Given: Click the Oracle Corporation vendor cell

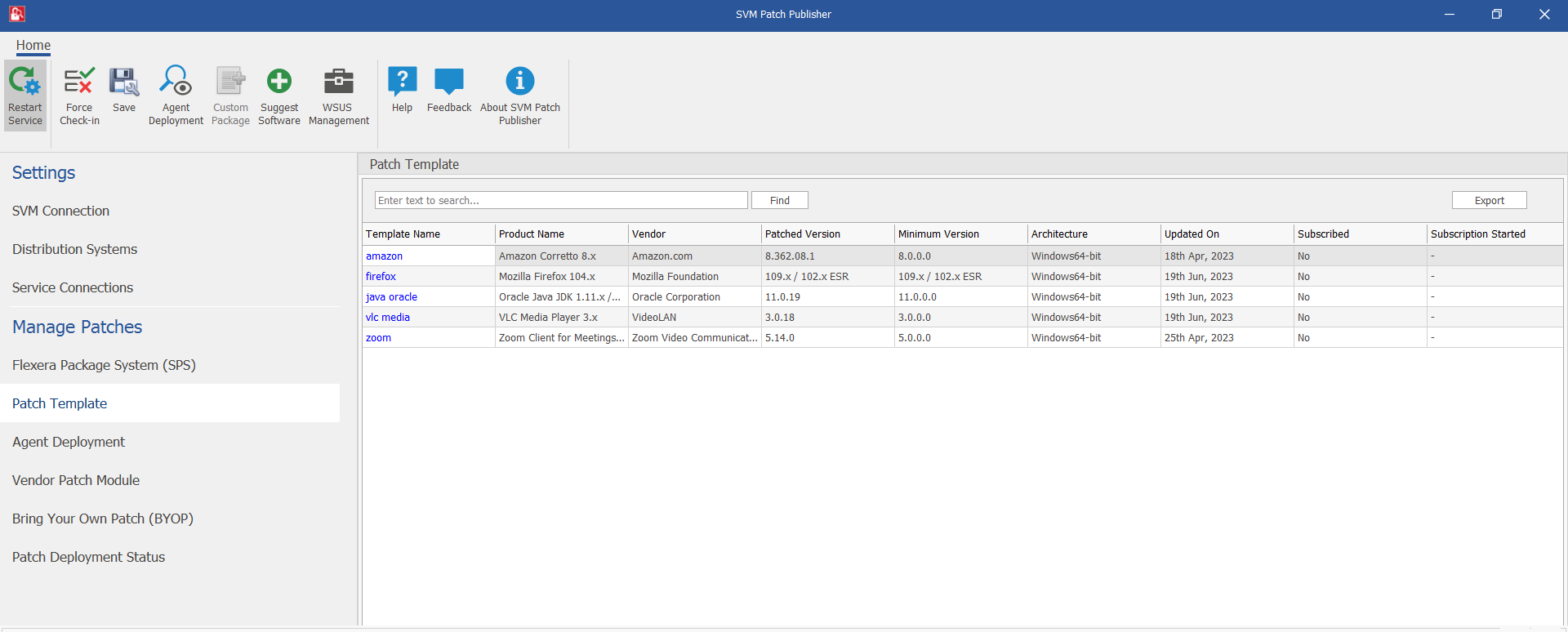Looking at the screenshot, I should [695, 296].
